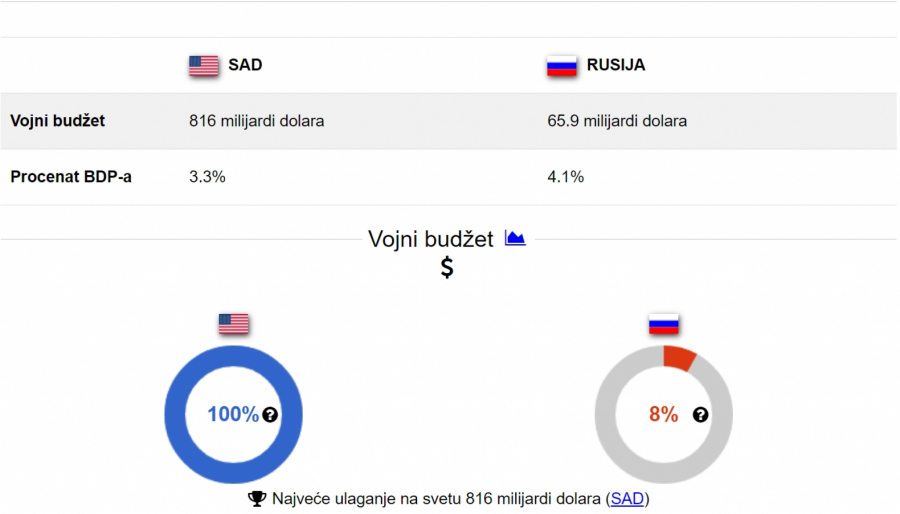Click the USA flag above the blue donut
The height and width of the screenshot is (514, 900).
[x=234, y=324]
